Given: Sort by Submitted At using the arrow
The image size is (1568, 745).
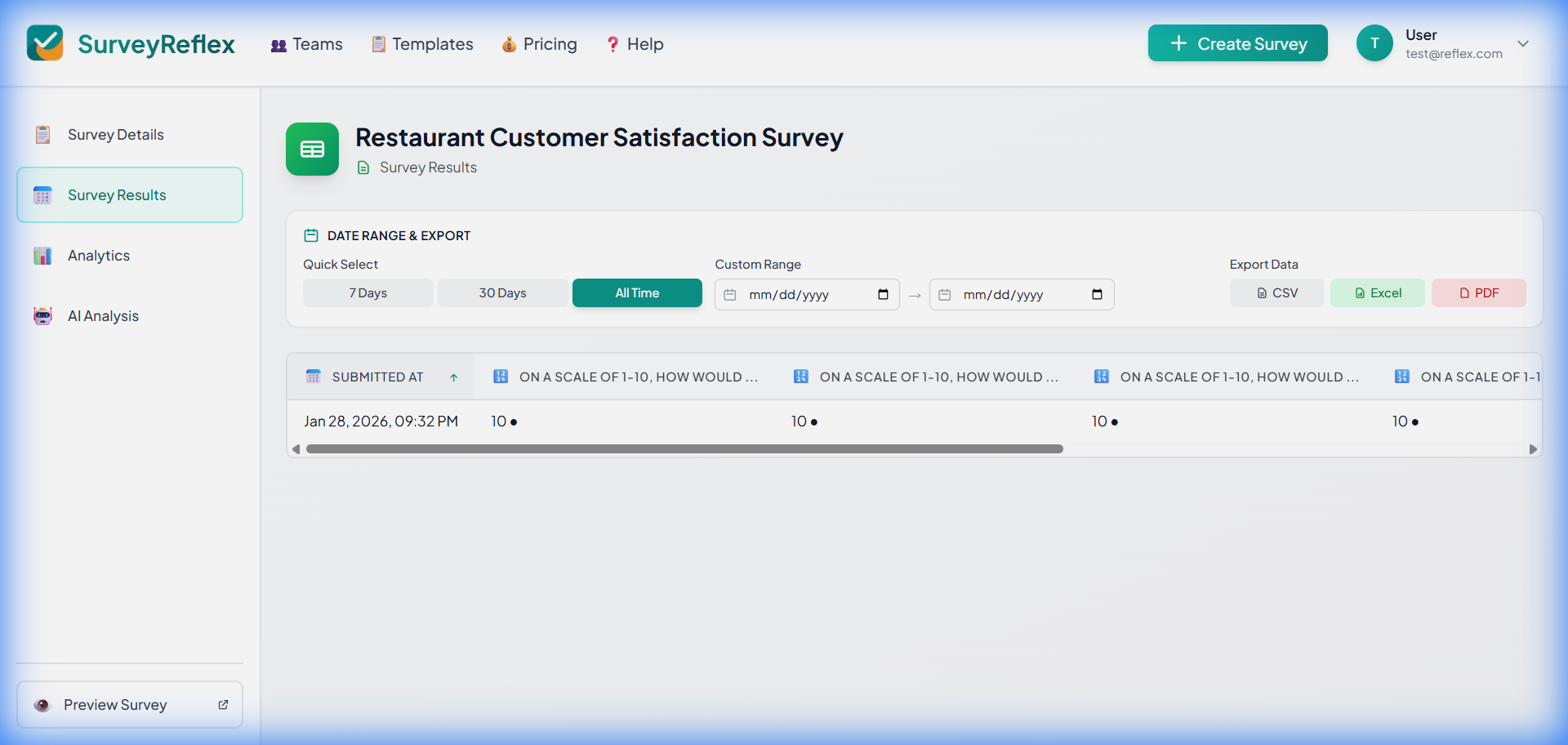Looking at the screenshot, I should point(453,377).
